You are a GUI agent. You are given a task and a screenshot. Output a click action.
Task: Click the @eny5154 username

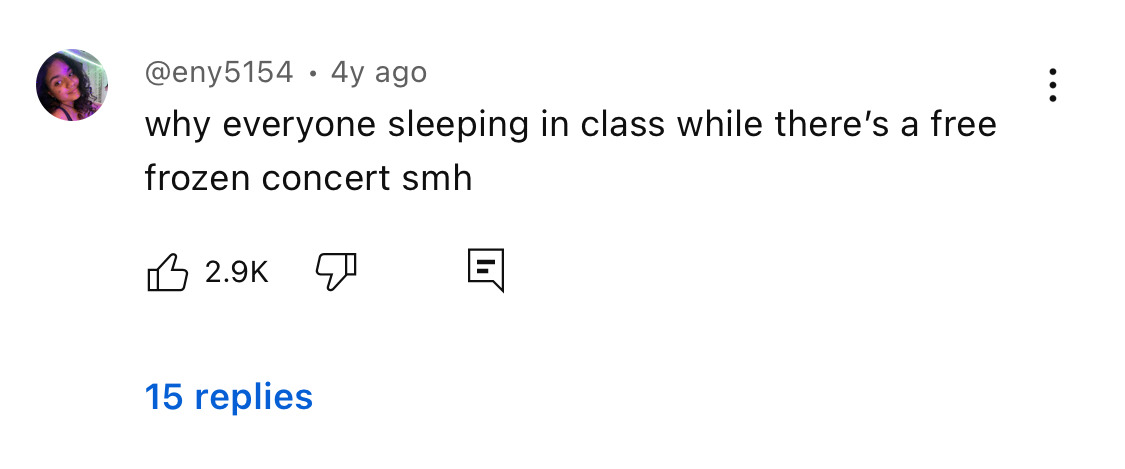click(x=219, y=72)
